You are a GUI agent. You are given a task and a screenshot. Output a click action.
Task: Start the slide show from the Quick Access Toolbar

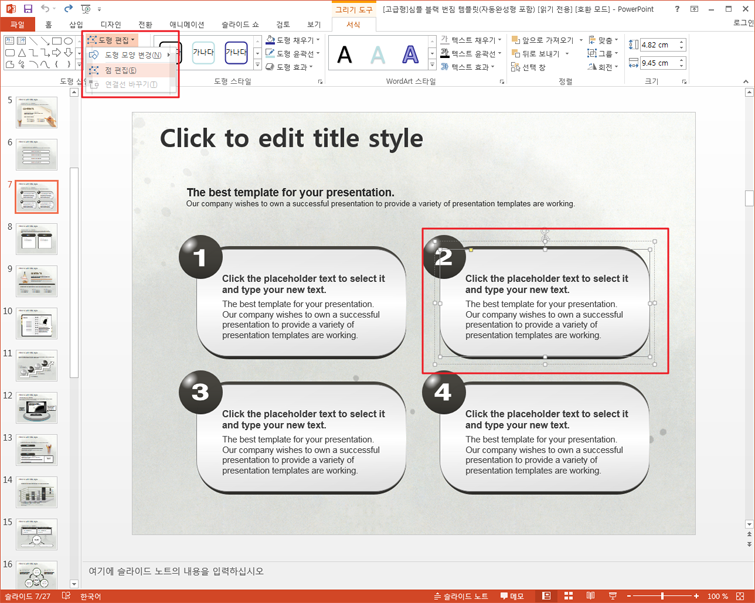click(86, 9)
